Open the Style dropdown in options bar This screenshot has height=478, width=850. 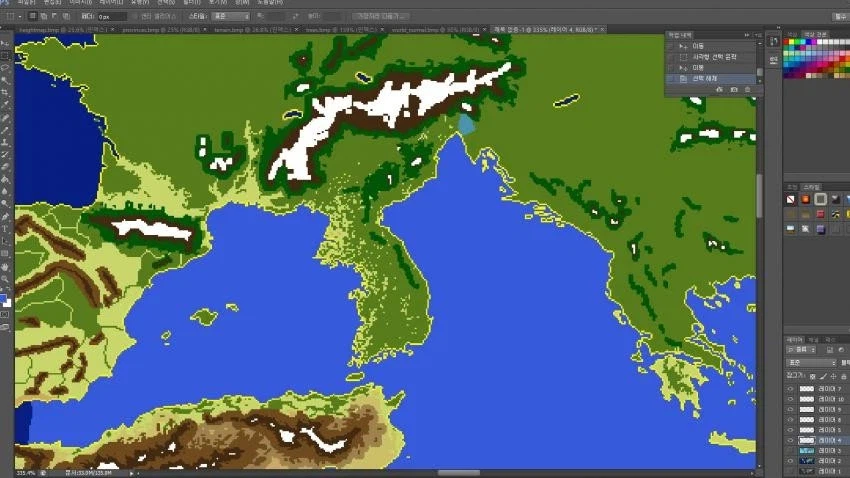(x=232, y=16)
